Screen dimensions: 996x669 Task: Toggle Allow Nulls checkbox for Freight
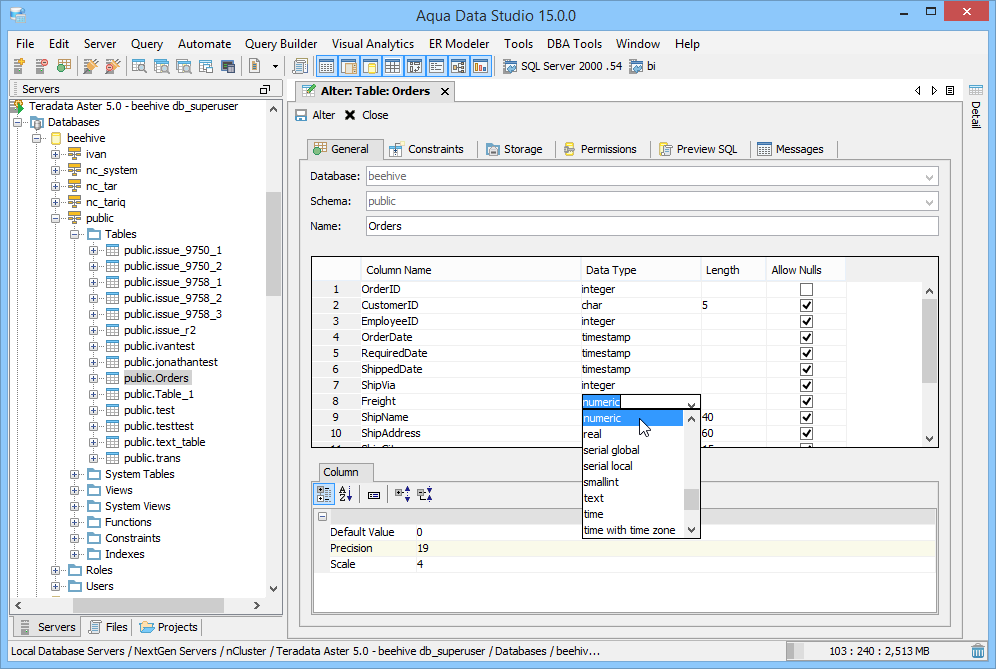tap(806, 402)
